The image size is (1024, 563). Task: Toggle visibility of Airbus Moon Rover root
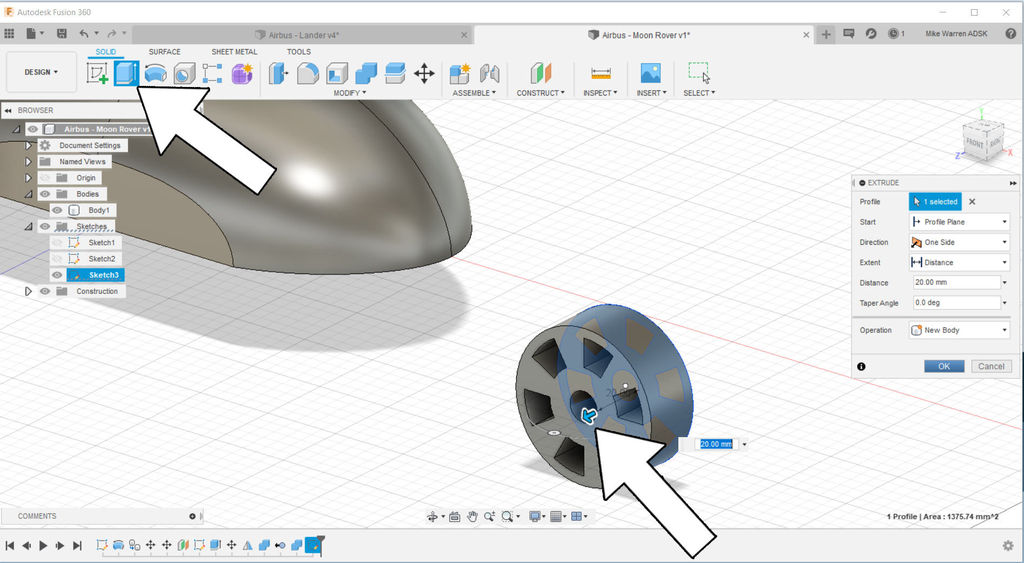click(33, 129)
